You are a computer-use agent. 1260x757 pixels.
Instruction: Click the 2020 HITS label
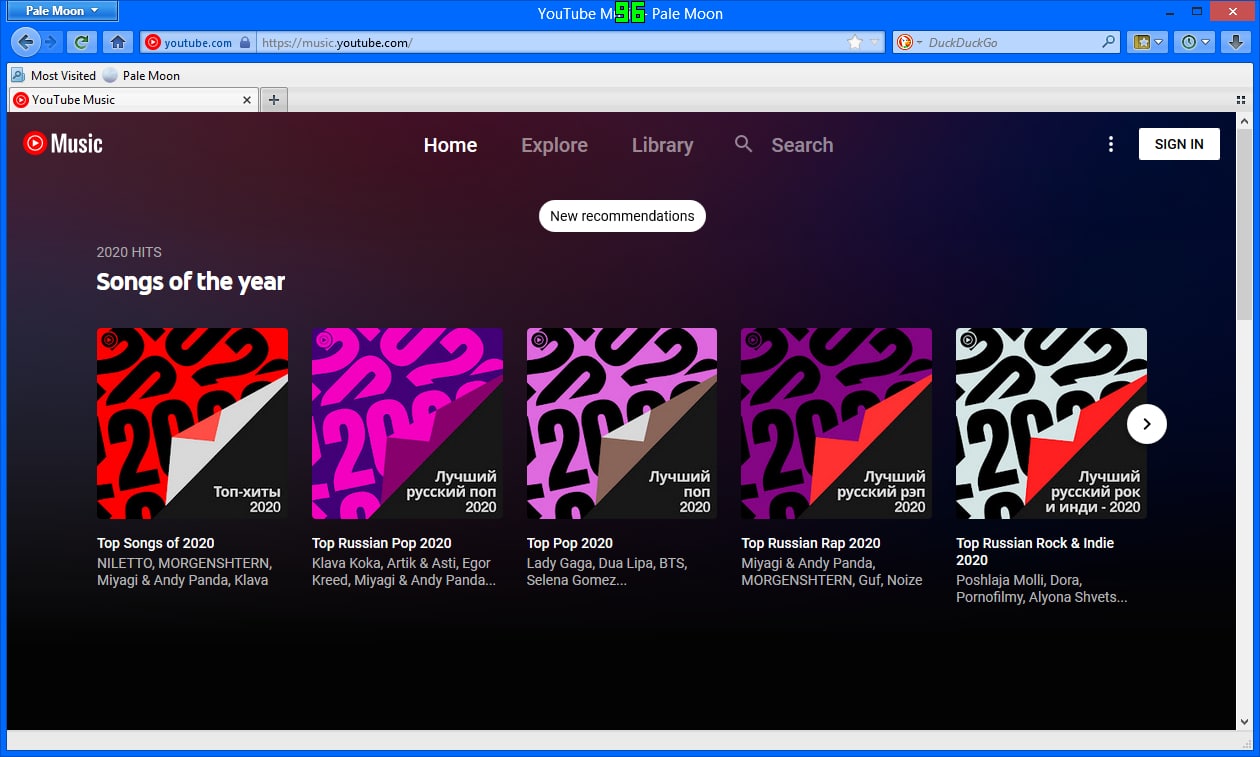click(129, 252)
